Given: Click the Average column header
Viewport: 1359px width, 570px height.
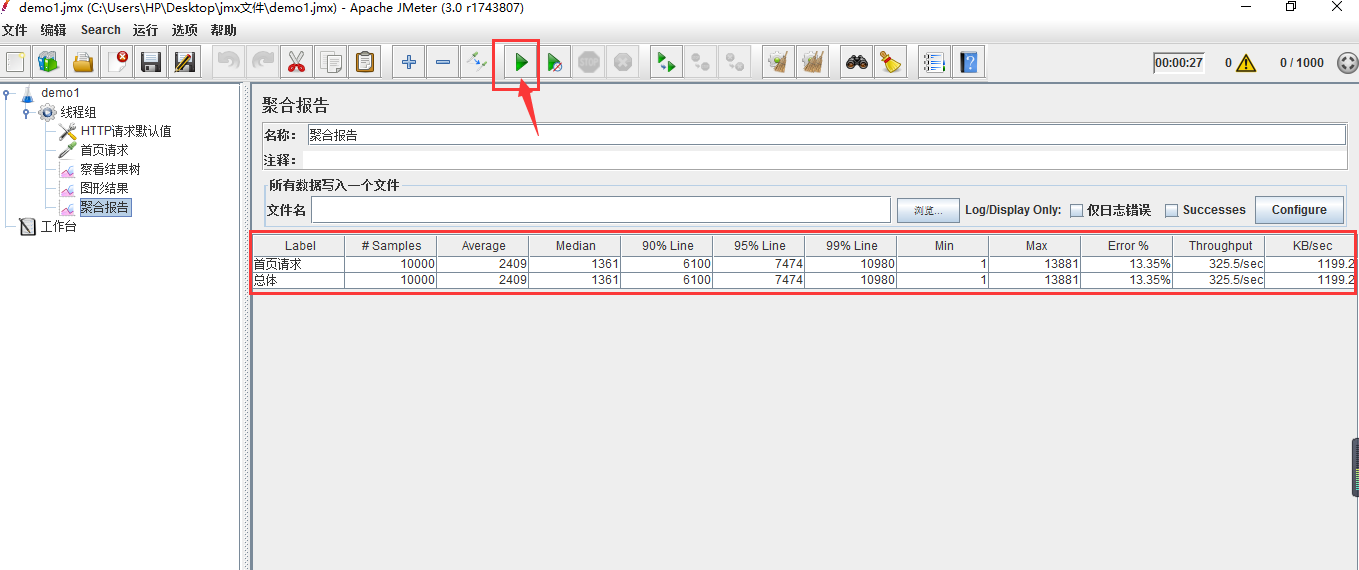Looking at the screenshot, I should pyautogui.click(x=483, y=246).
